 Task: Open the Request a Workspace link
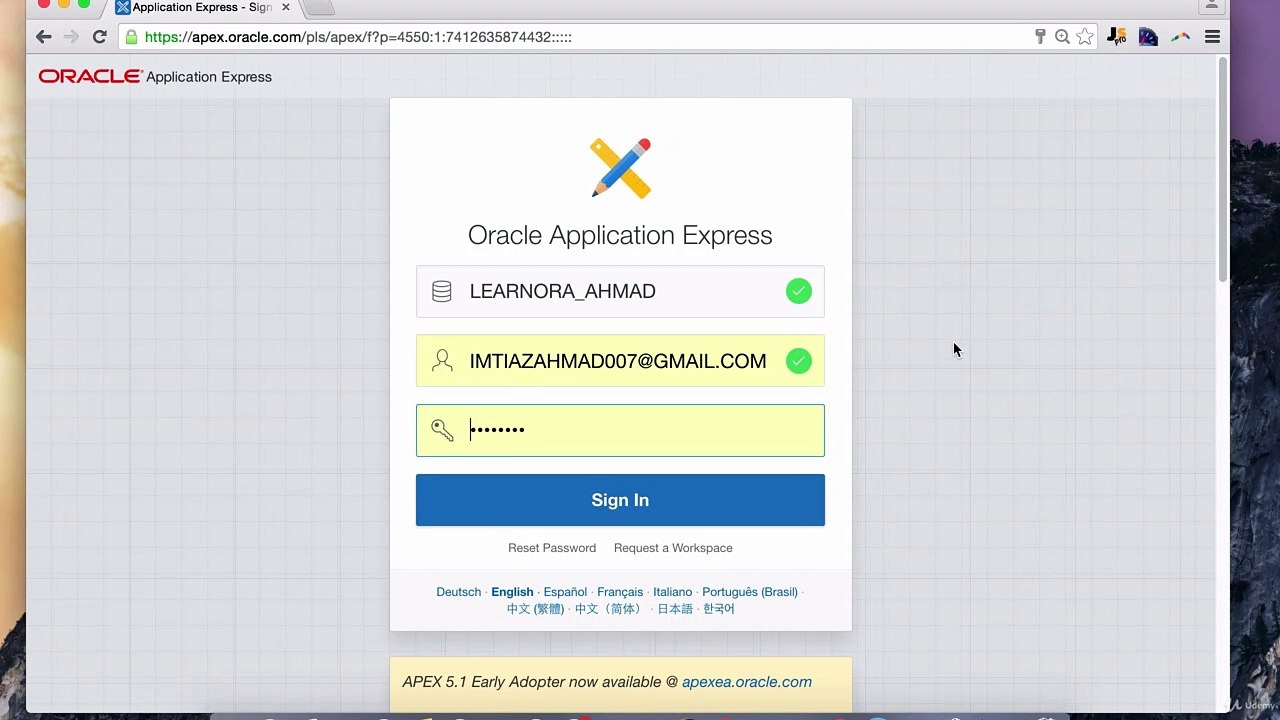pyautogui.click(x=673, y=548)
